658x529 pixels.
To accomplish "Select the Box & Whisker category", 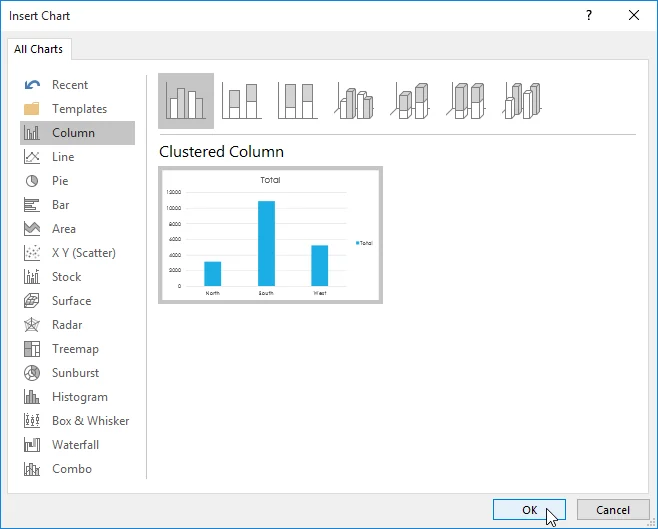I will coord(78,421).
